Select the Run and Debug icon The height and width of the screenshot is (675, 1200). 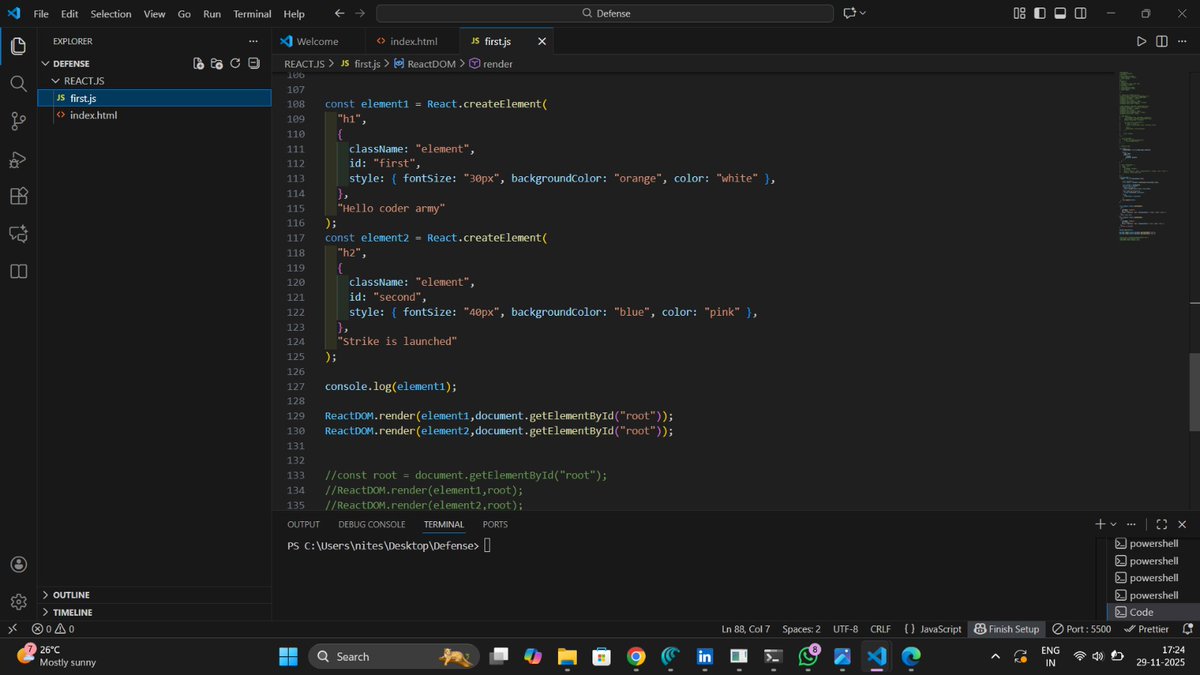pyautogui.click(x=18, y=159)
